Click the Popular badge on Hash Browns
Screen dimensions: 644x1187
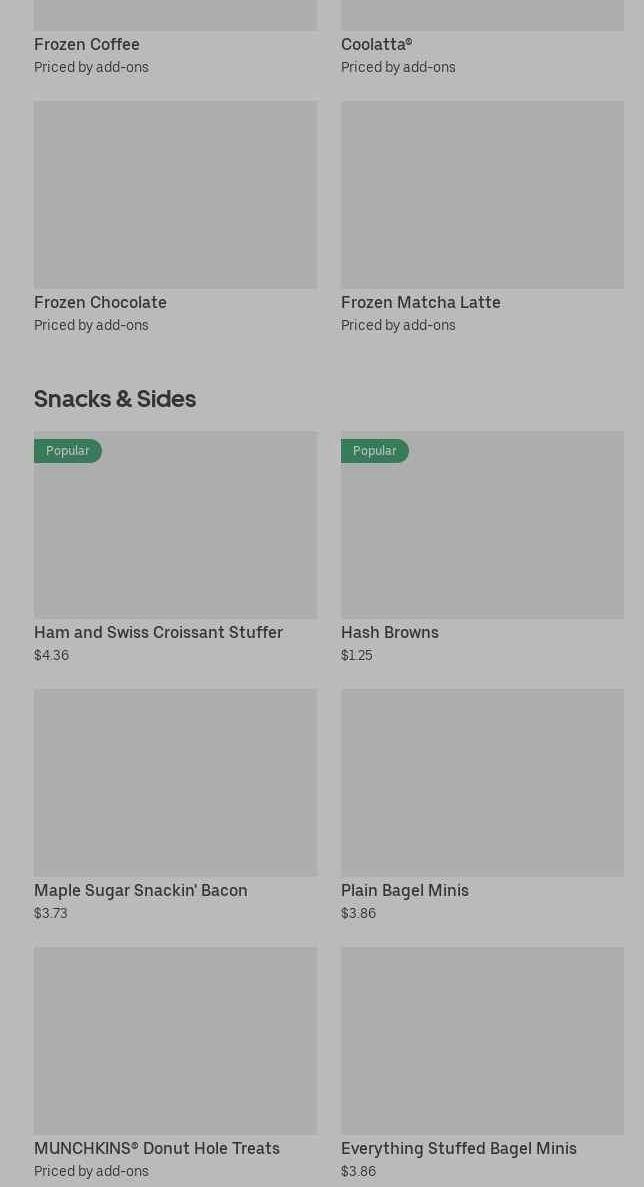[375, 451]
